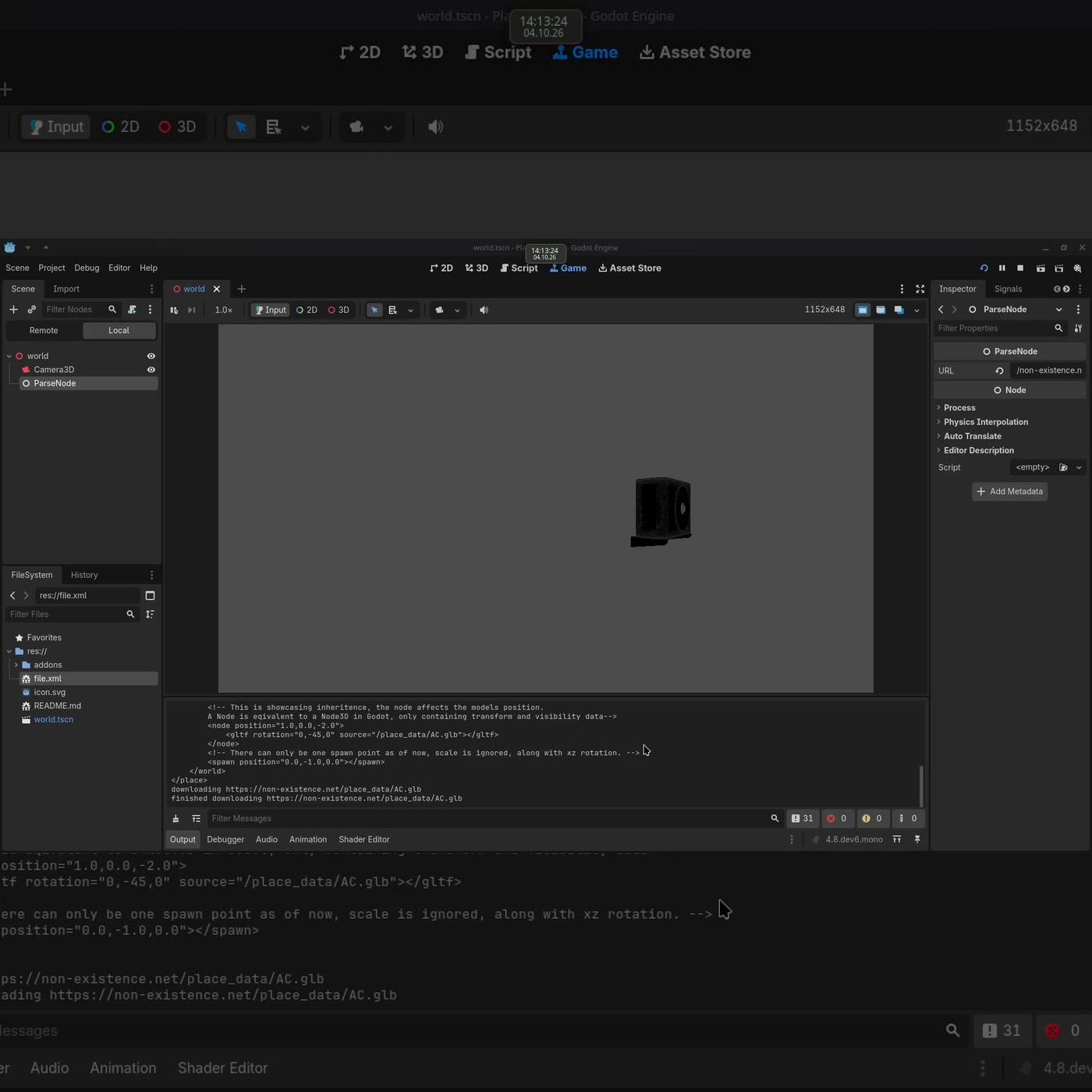
Task: Open the Project menu
Action: click(x=51, y=268)
